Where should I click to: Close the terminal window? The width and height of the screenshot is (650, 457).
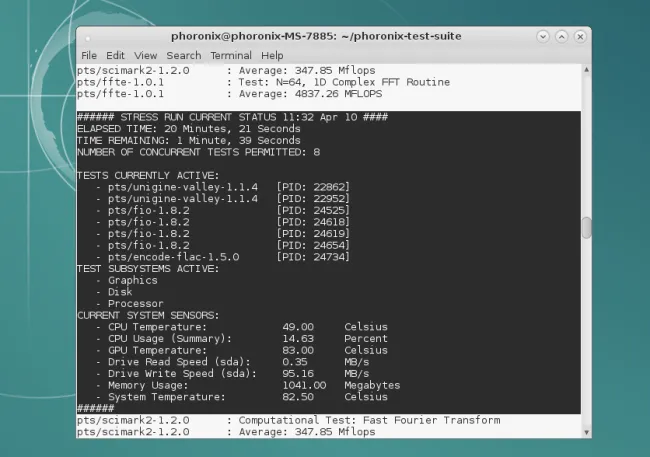[580, 37]
